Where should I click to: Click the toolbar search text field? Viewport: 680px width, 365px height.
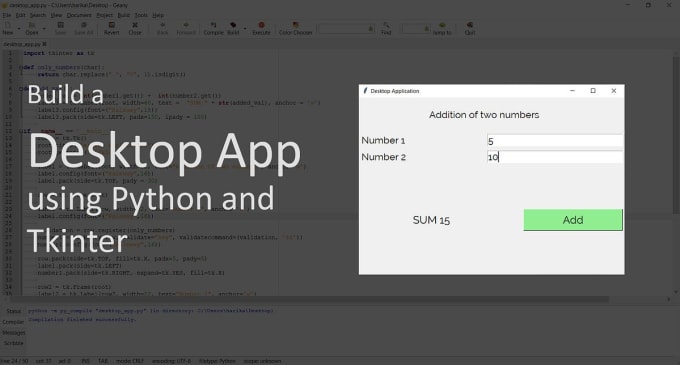coord(346,29)
